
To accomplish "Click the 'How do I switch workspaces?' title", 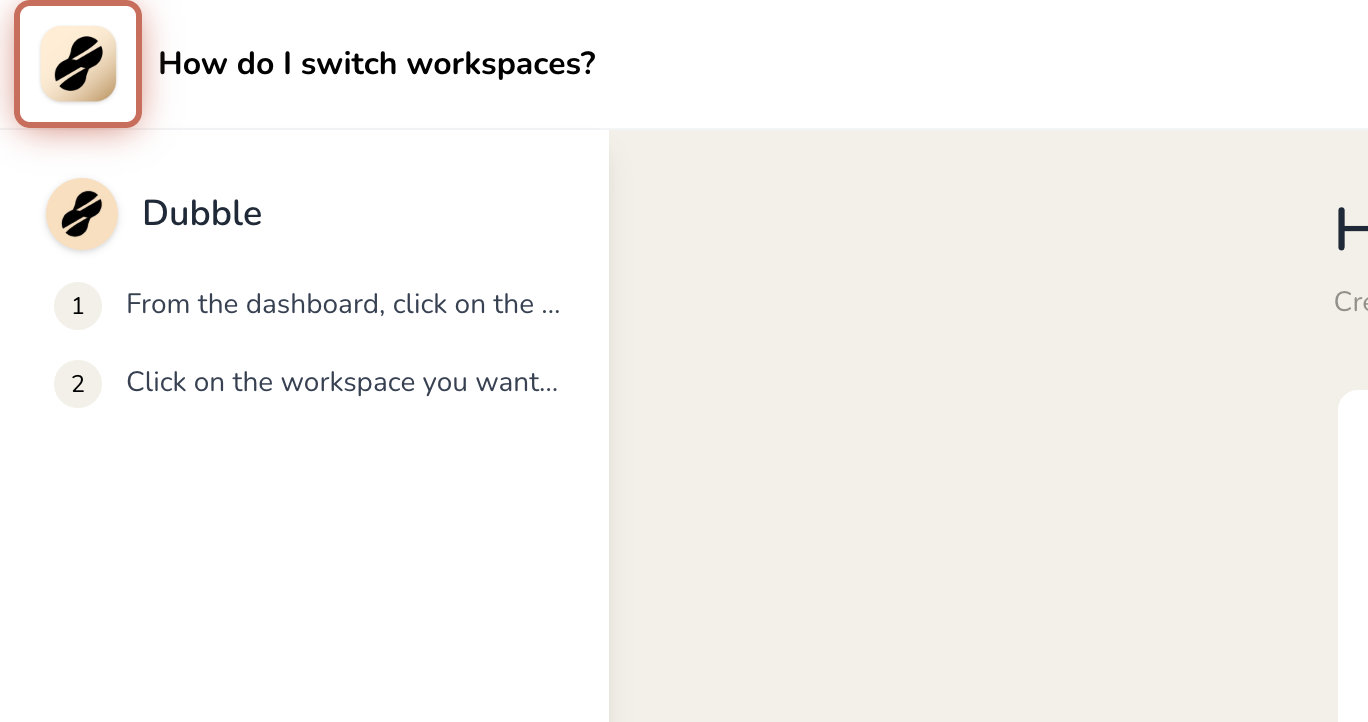I will 376,64.
